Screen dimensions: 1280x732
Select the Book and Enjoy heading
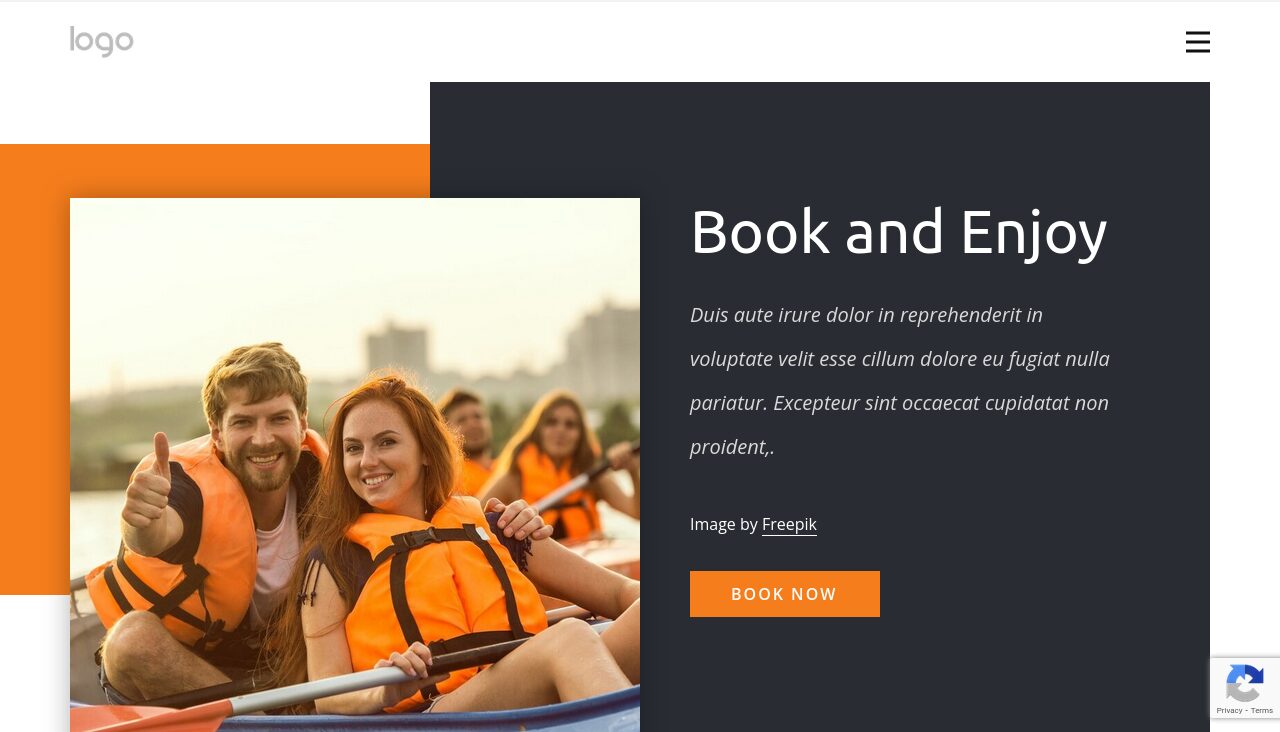point(898,232)
